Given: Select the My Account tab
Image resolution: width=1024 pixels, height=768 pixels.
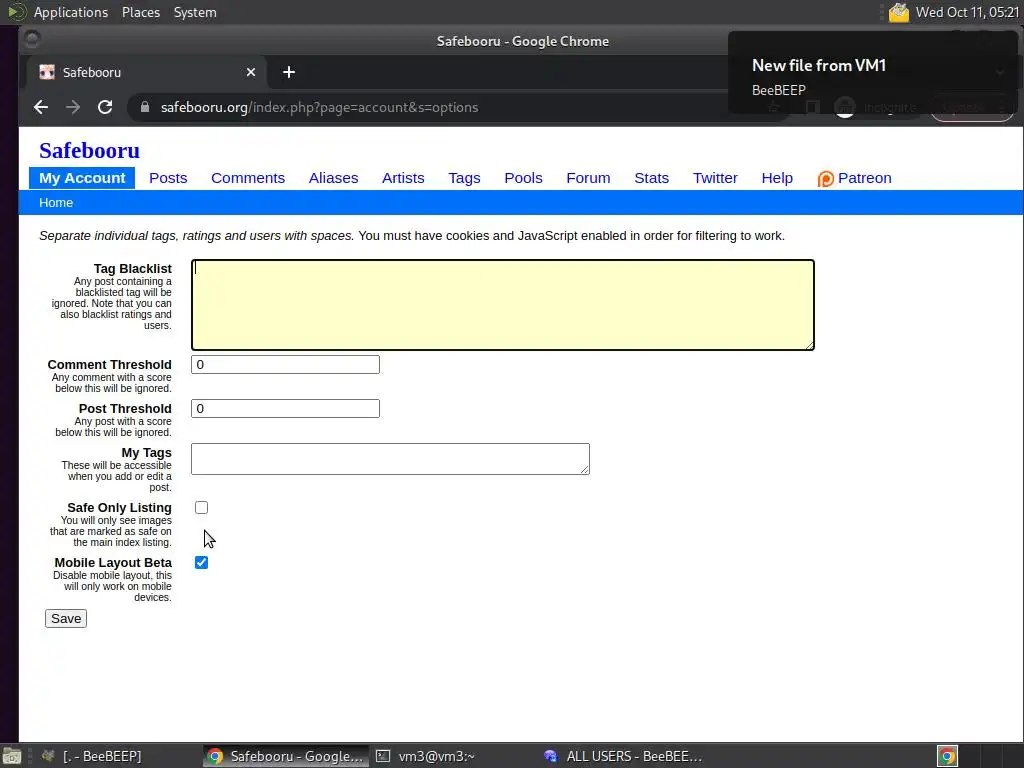Looking at the screenshot, I should pos(82,178).
